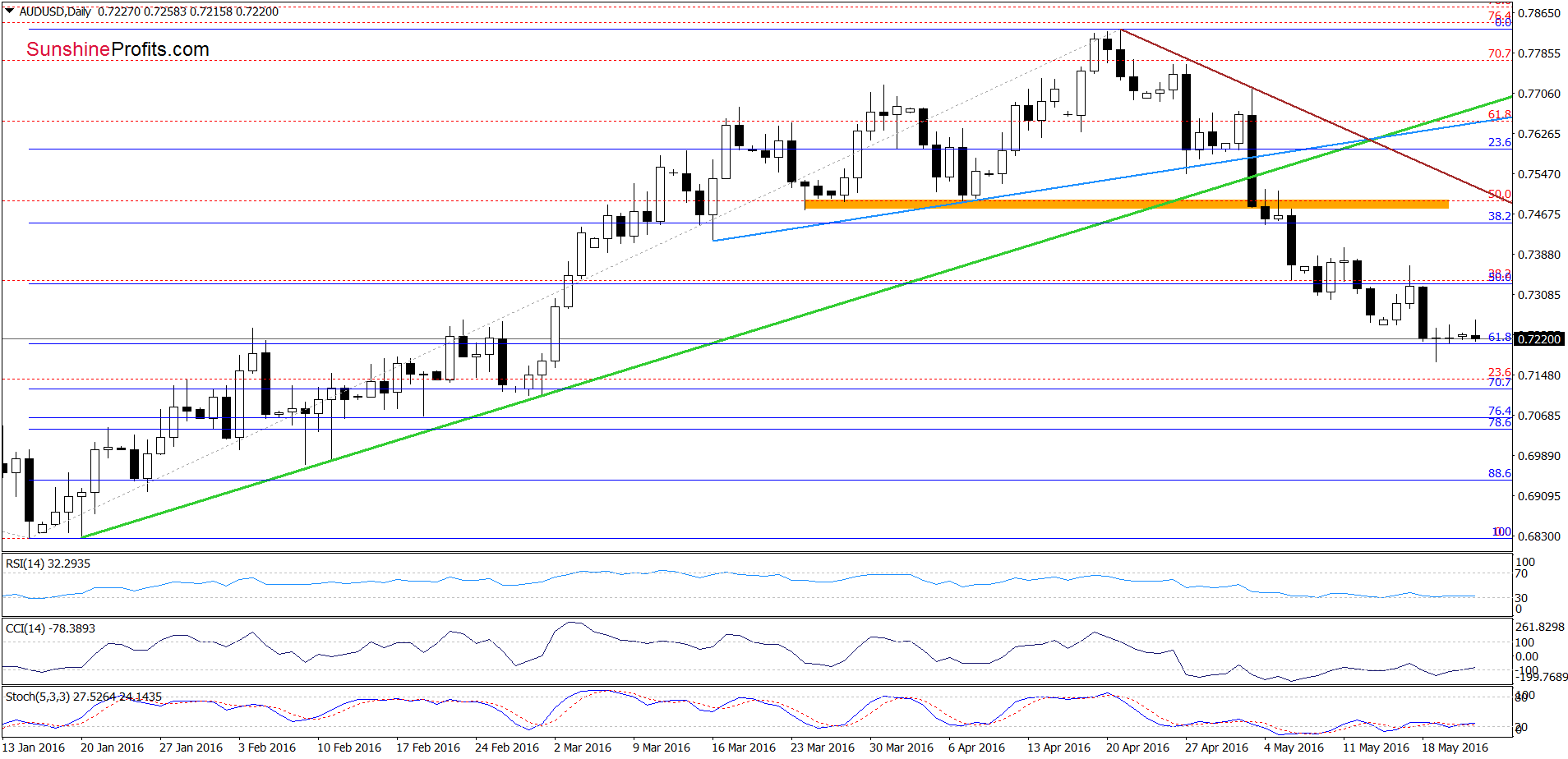Click the 0.71480 price axis label
This screenshot has width=1568, height=759.
(x=1538, y=375)
